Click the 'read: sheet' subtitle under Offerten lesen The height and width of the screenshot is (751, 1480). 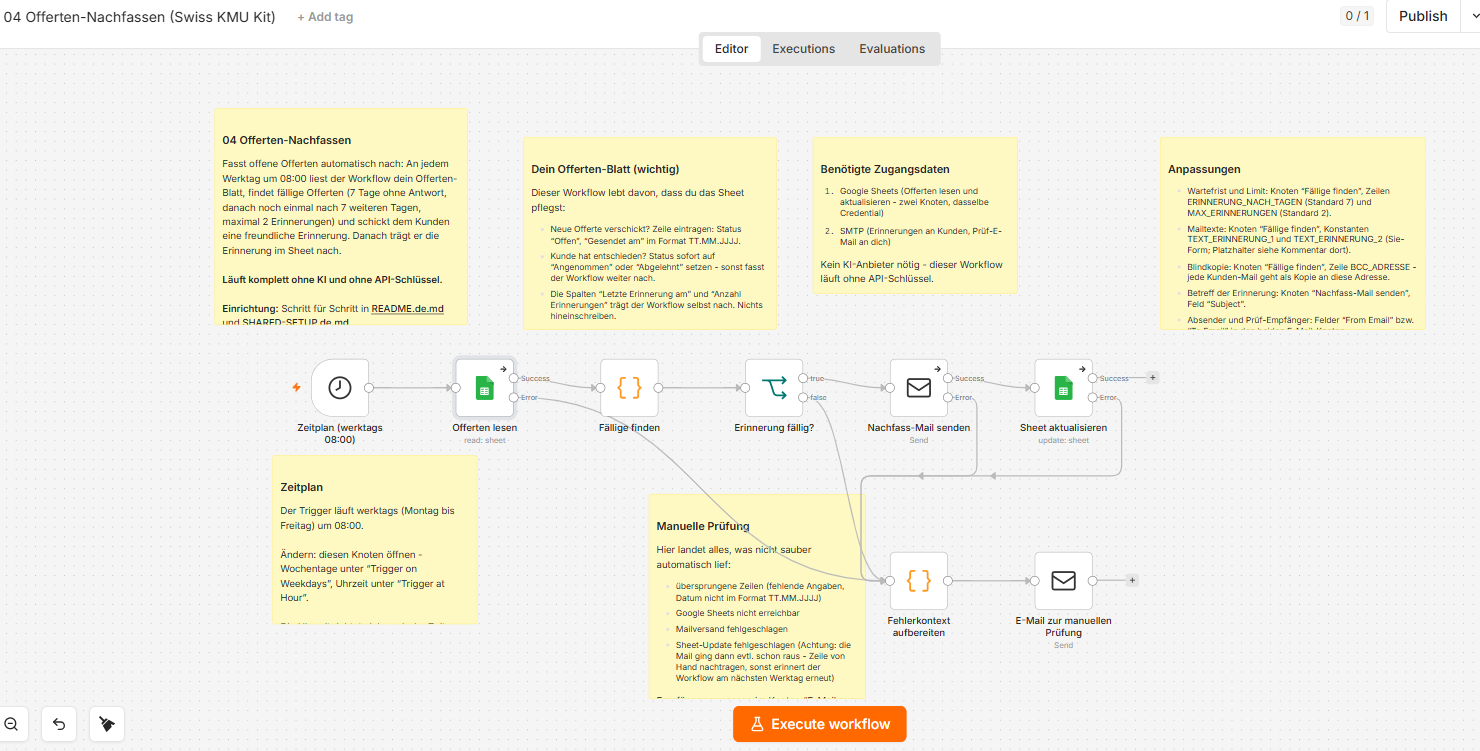484,440
